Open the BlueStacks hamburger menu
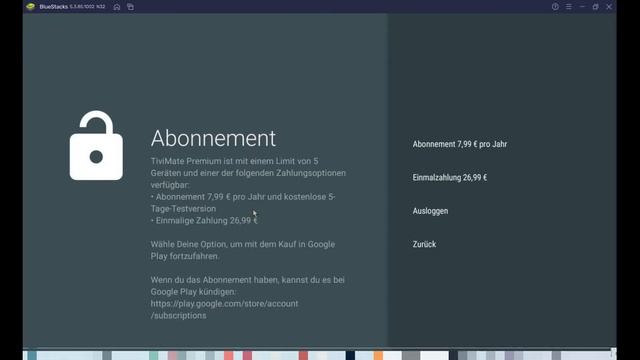 click(569, 7)
